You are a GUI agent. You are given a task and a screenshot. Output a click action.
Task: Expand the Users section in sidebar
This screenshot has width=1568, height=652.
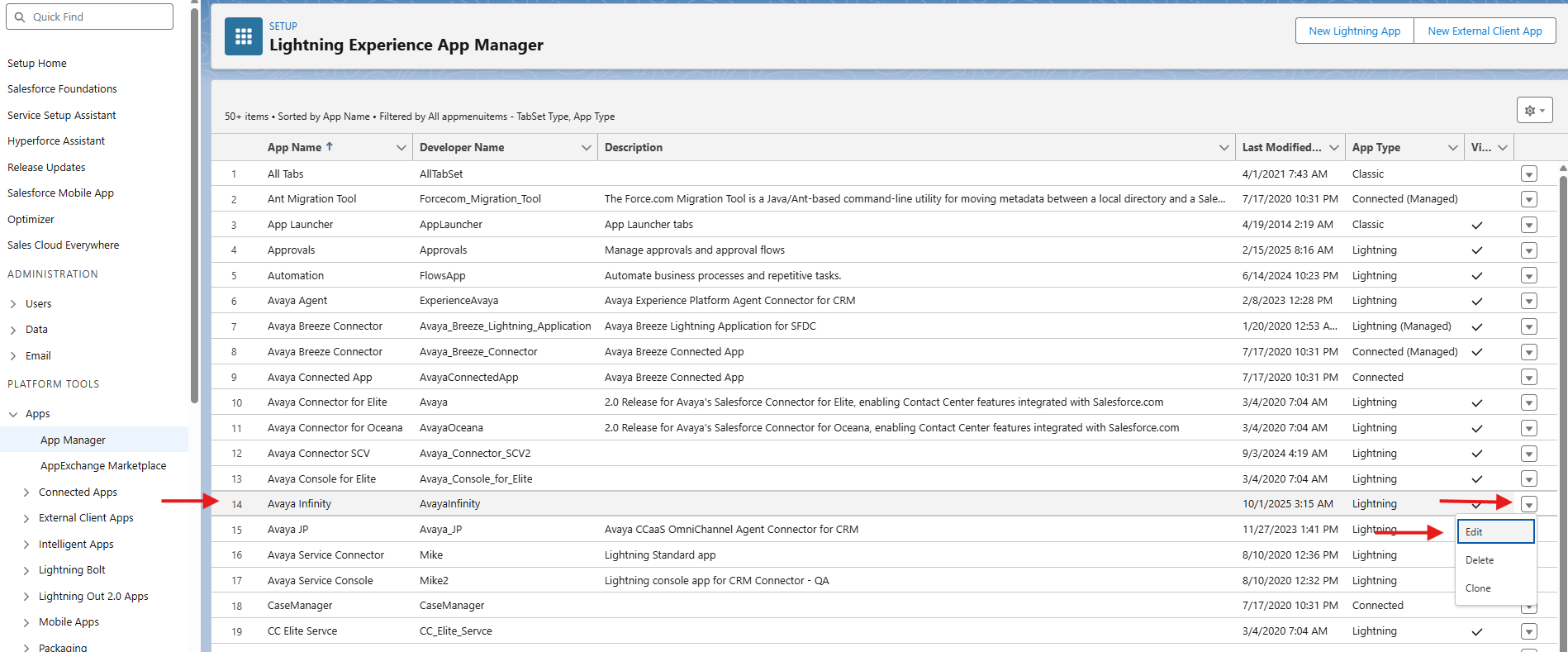(x=13, y=304)
